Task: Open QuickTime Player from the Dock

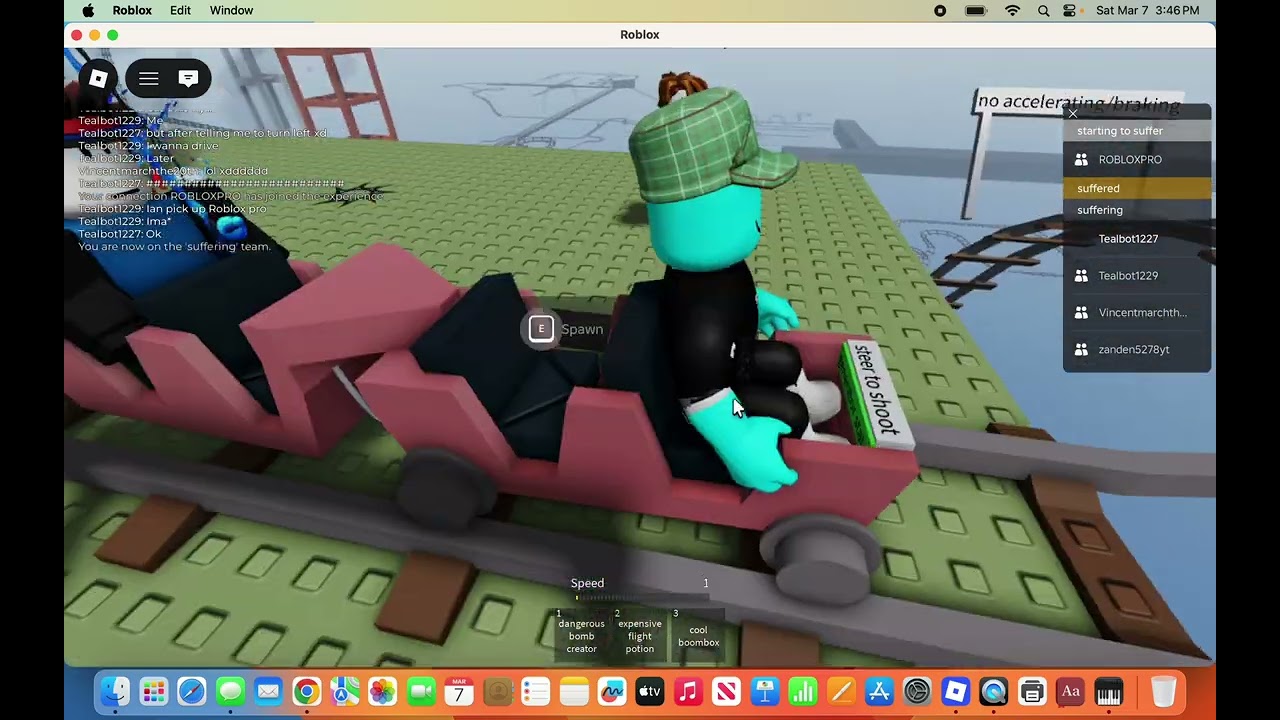Action: click(994, 691)
